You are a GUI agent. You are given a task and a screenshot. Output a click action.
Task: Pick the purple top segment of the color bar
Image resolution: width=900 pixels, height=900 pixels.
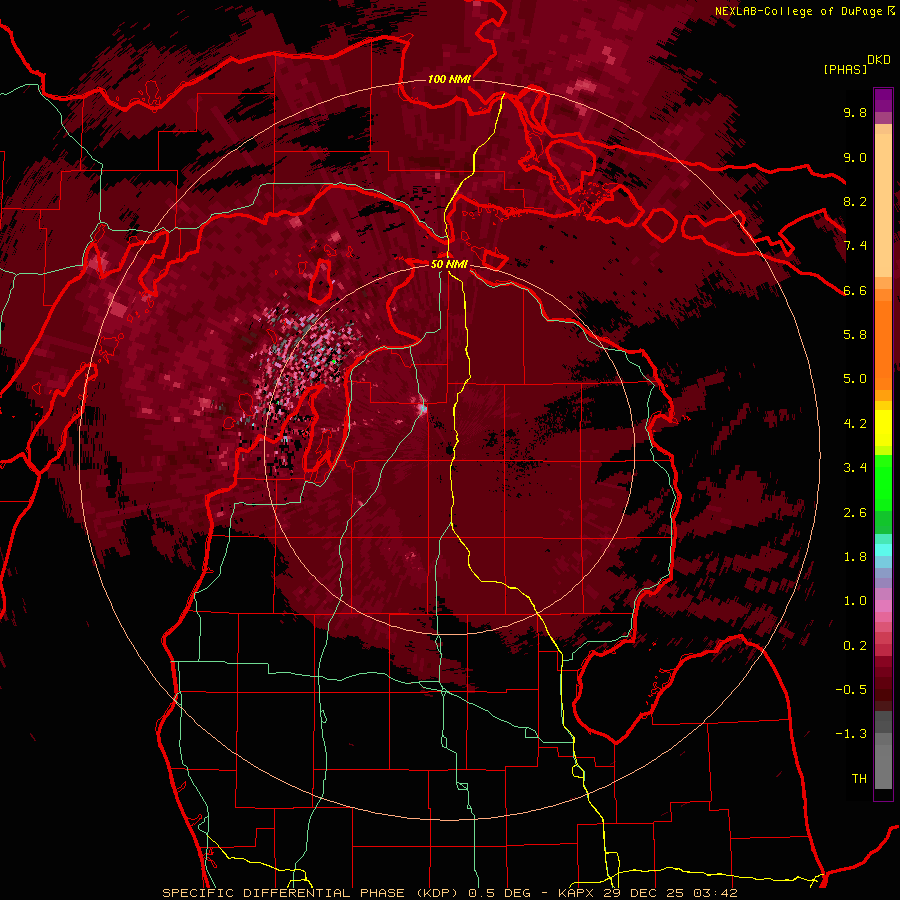click(883, 100)
